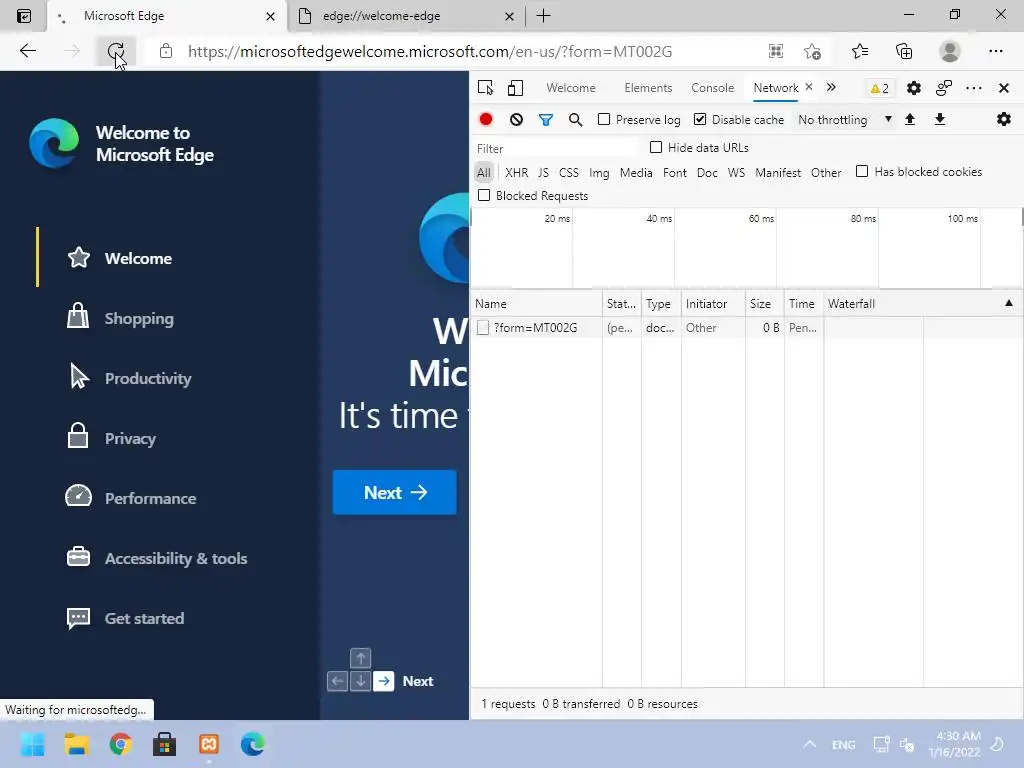Open Customize DevTools three-dot menu
Image resolution: width=1024 pixels, height=768 pixels.
coord(974,88)
